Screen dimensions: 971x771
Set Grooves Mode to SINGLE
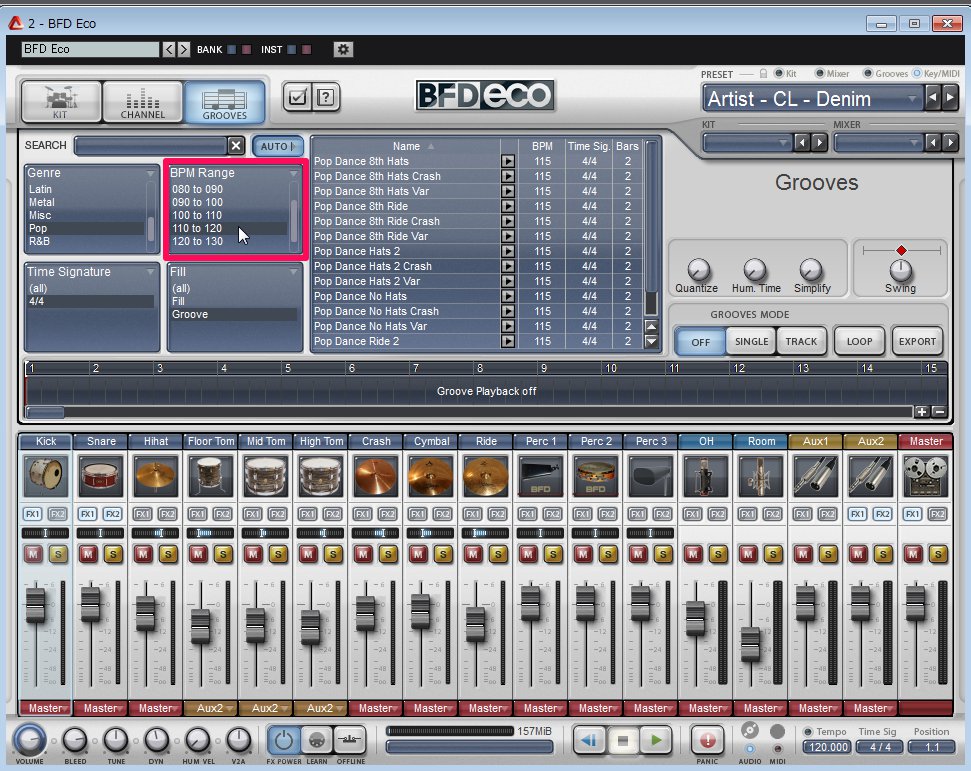751,341
